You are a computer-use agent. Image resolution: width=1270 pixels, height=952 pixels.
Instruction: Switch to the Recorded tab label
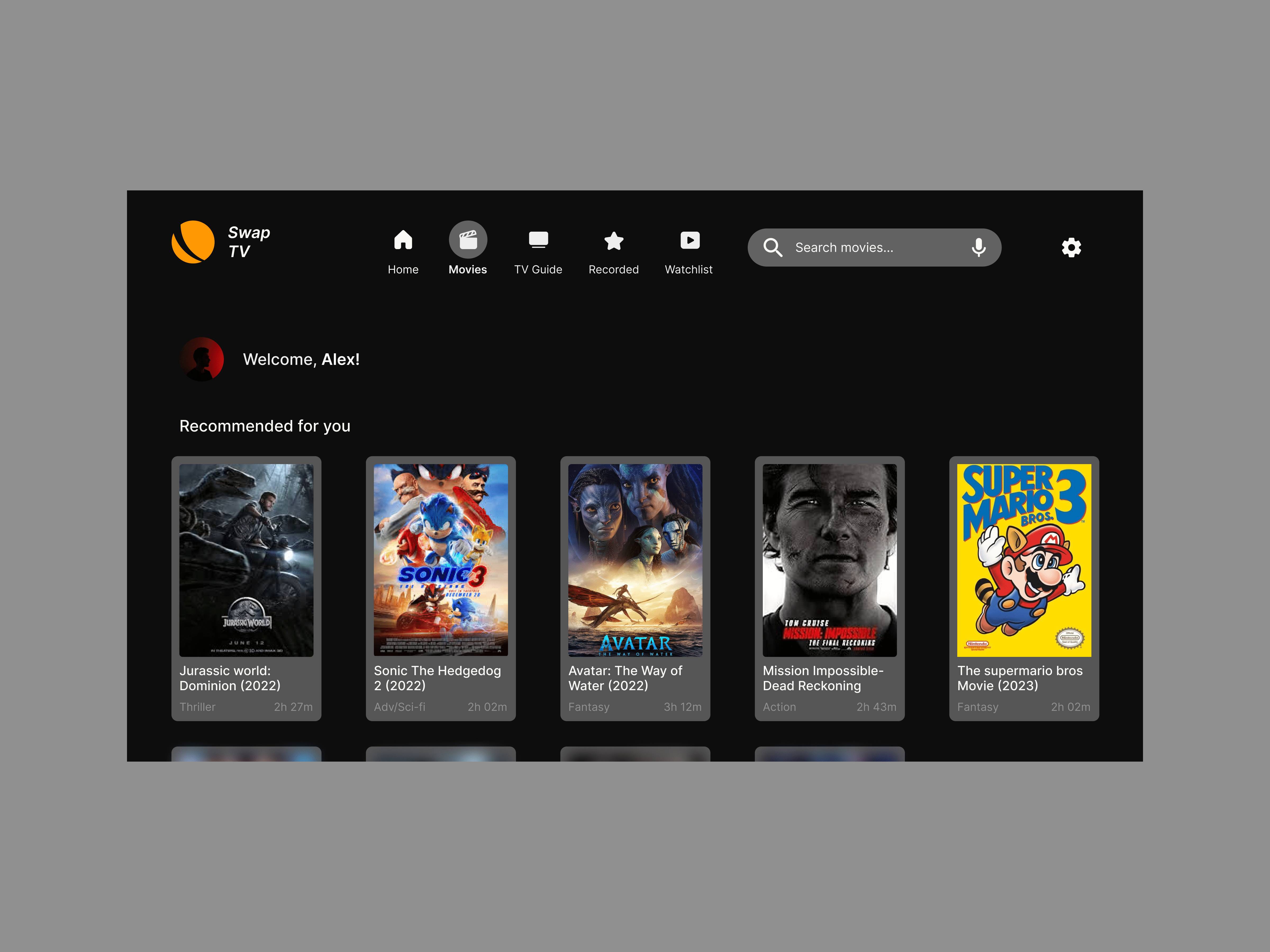[614, 270]
